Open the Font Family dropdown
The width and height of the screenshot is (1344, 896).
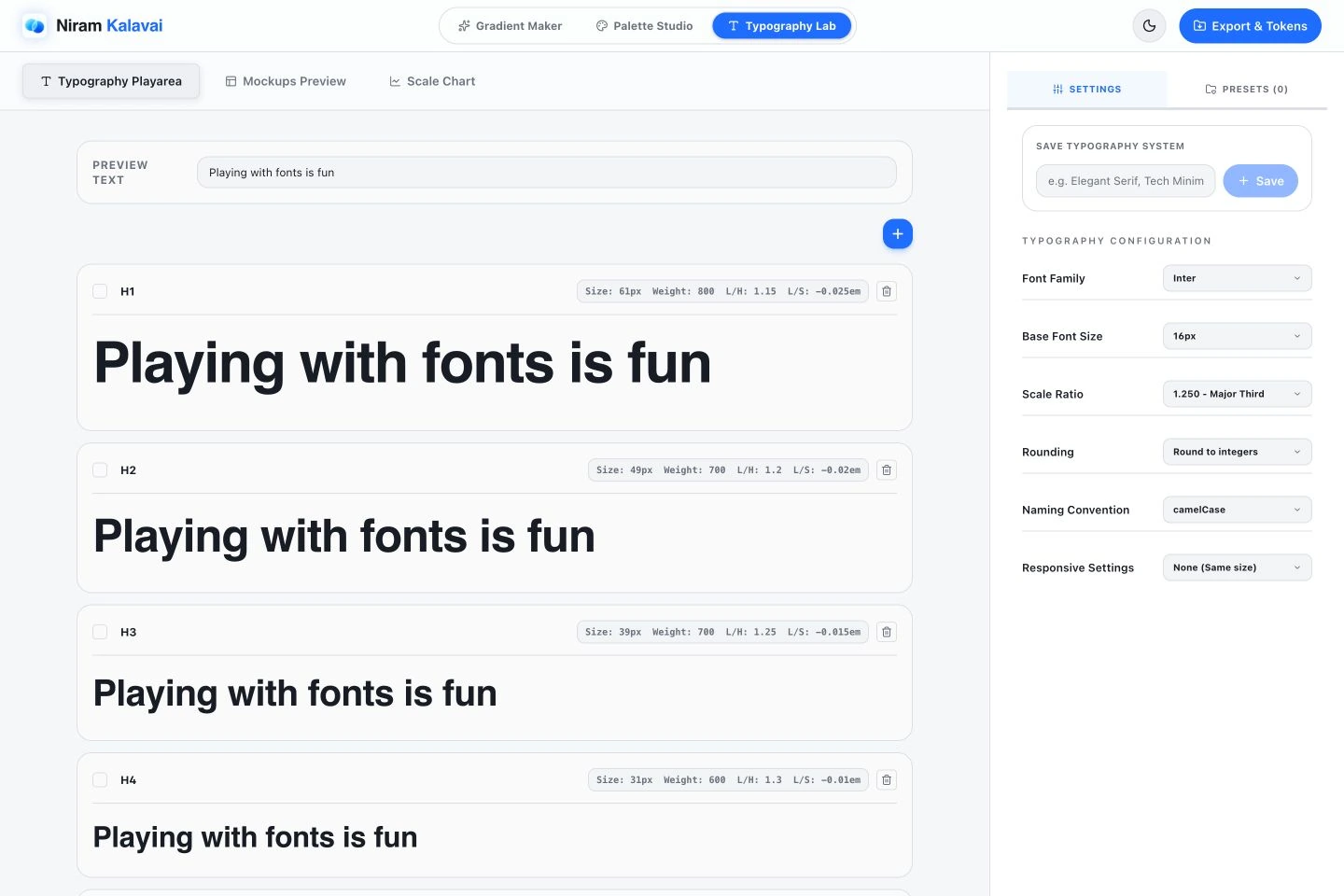click(1237, 278)
